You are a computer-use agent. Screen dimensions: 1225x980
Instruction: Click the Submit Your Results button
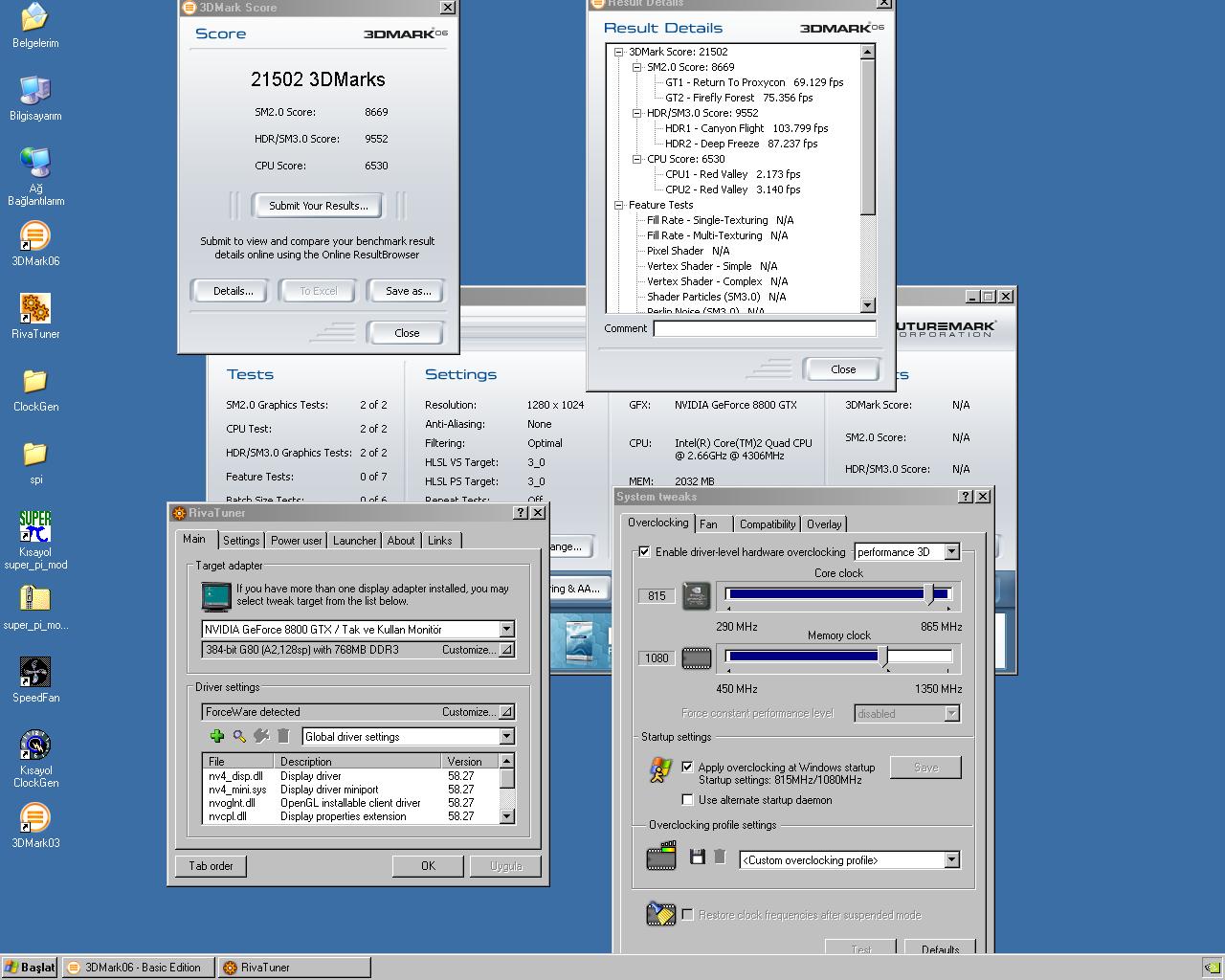click(318, 206)
